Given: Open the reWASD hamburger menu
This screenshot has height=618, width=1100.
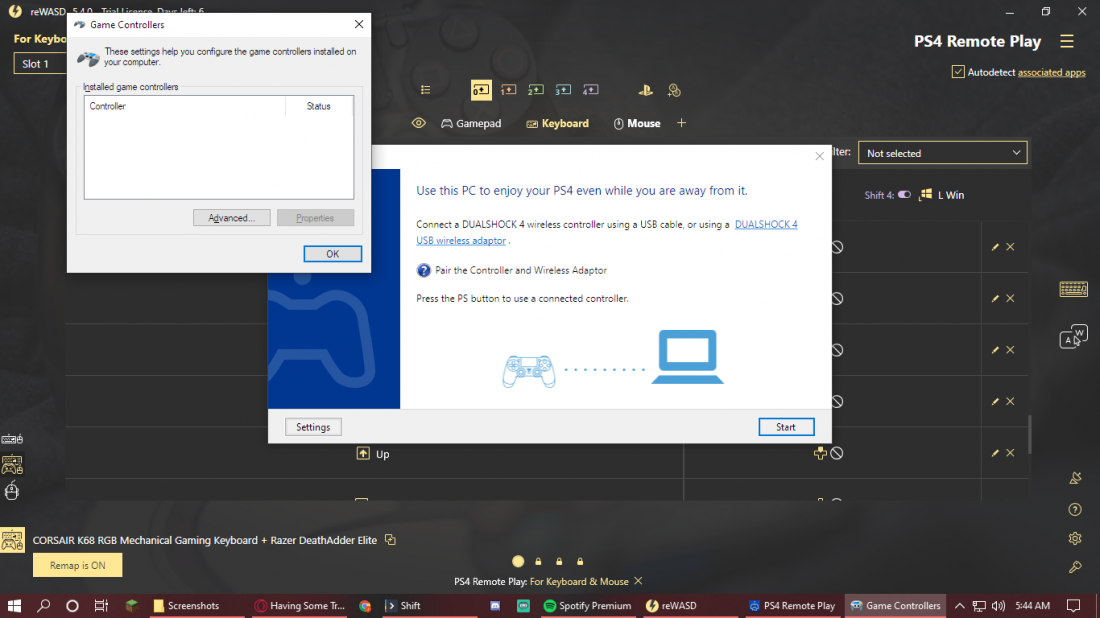Looking at the screenshot, I should (x=1067, y=41).
